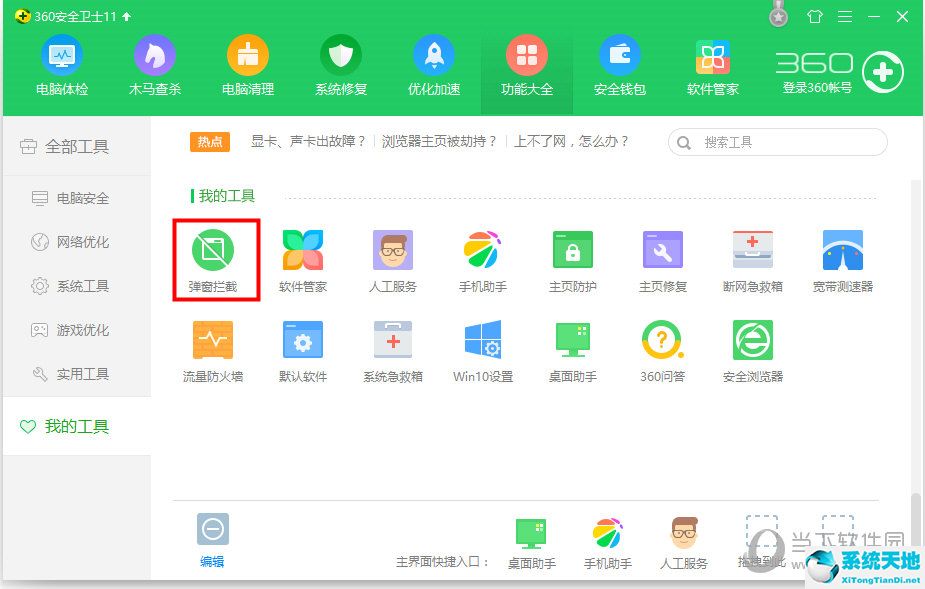This screenshot has width=925, height=589.
Task: Launch 主页修复 tool
Action: tap(662, 260)
